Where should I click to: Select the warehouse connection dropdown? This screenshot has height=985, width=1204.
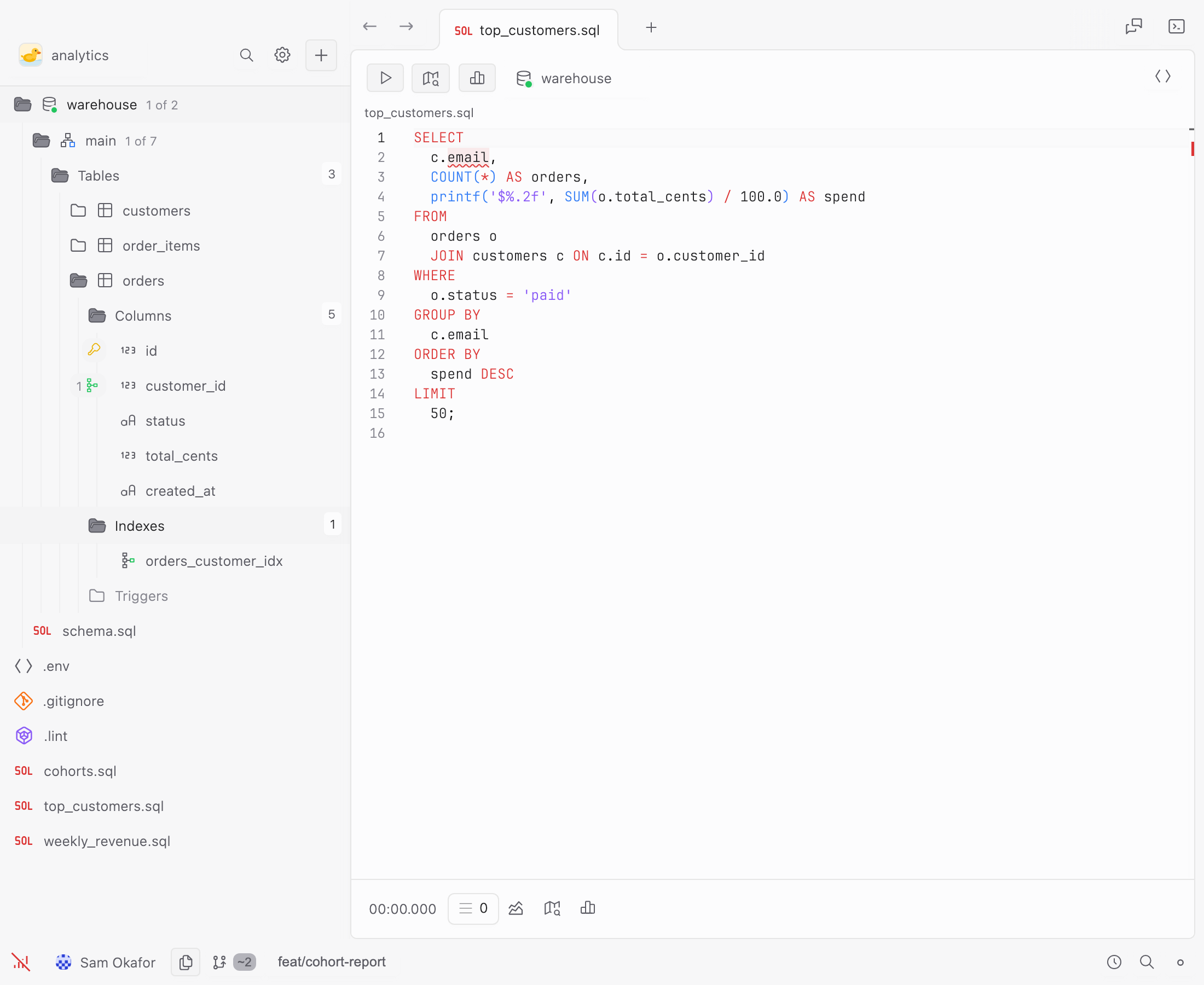tap(564, 78)
